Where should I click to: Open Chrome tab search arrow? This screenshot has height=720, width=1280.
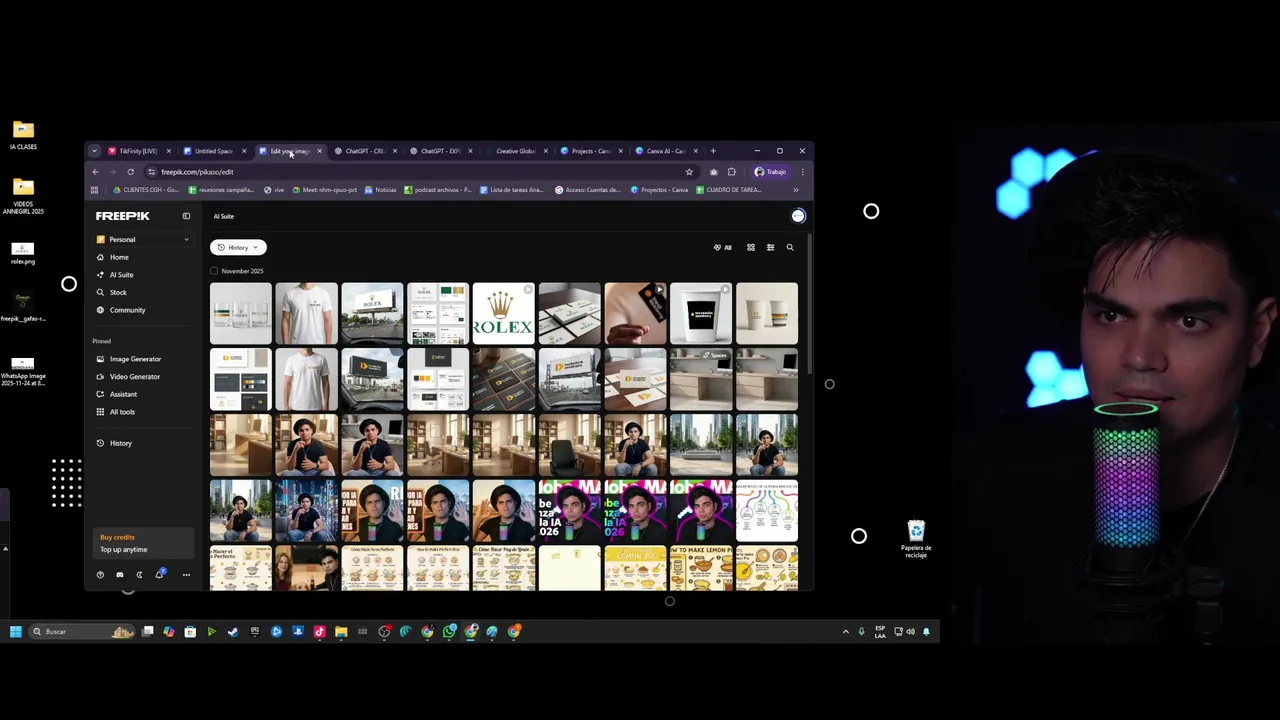pyautogui.click(x=94, y=151)
